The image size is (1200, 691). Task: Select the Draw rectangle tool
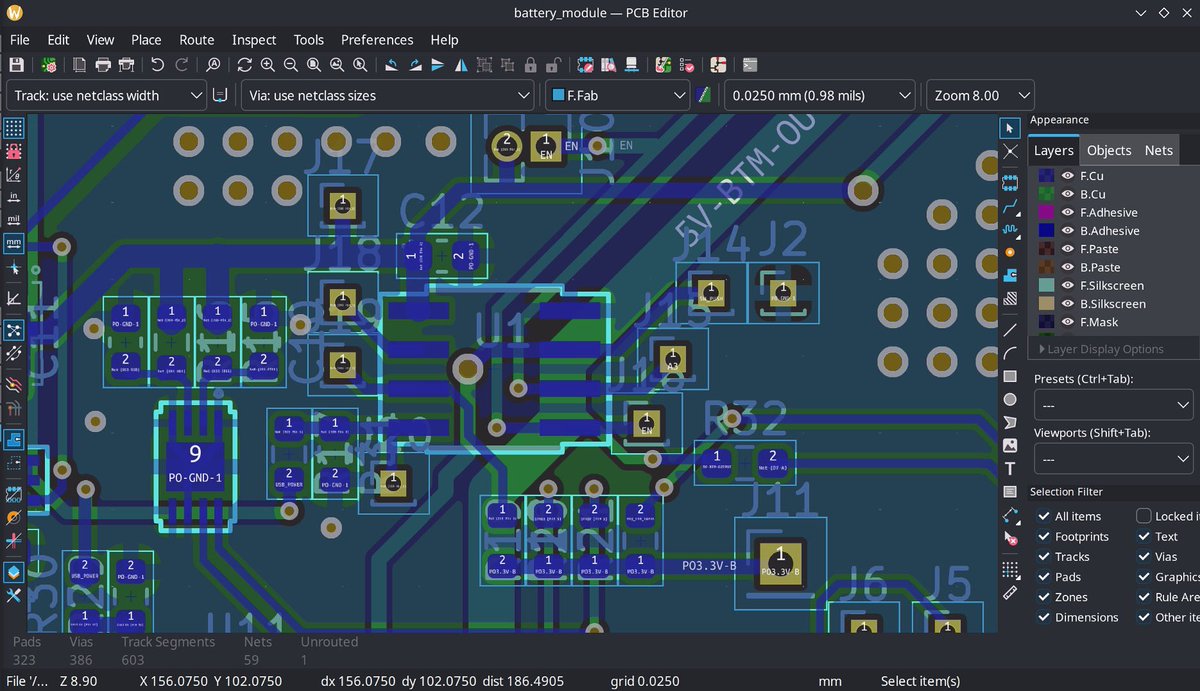pos(1010,376)
